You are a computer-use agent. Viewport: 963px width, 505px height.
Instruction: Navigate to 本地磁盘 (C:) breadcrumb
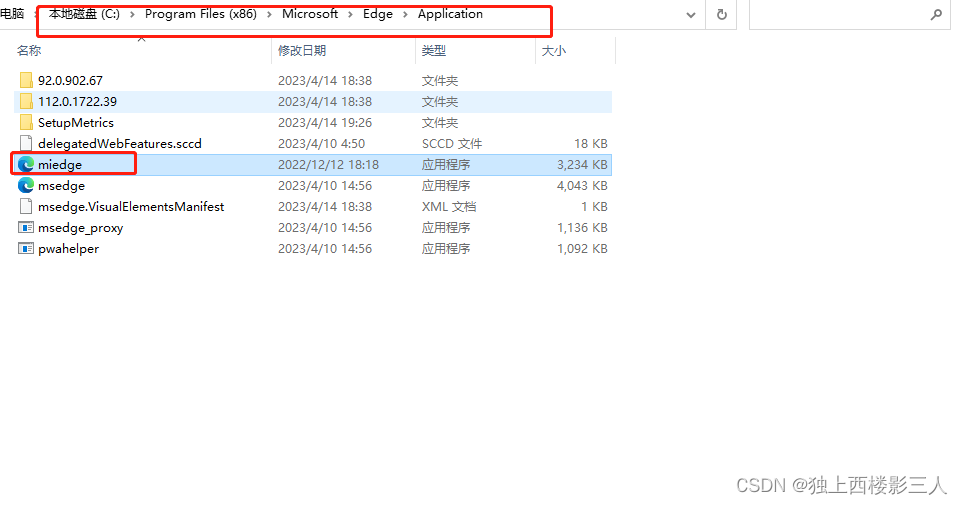[x=85, y=14]
